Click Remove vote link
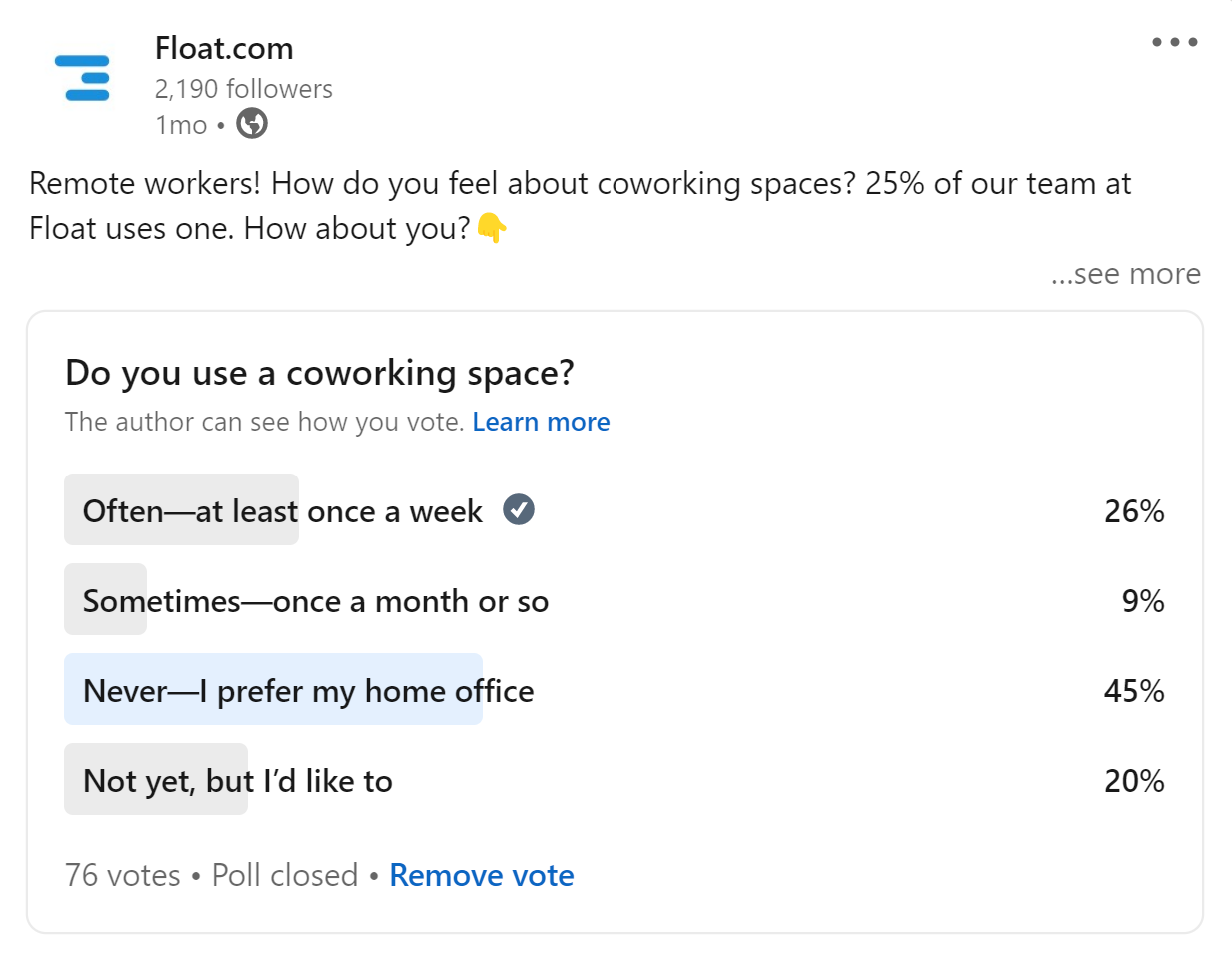 pyautogui.click(x=481, y=875)
